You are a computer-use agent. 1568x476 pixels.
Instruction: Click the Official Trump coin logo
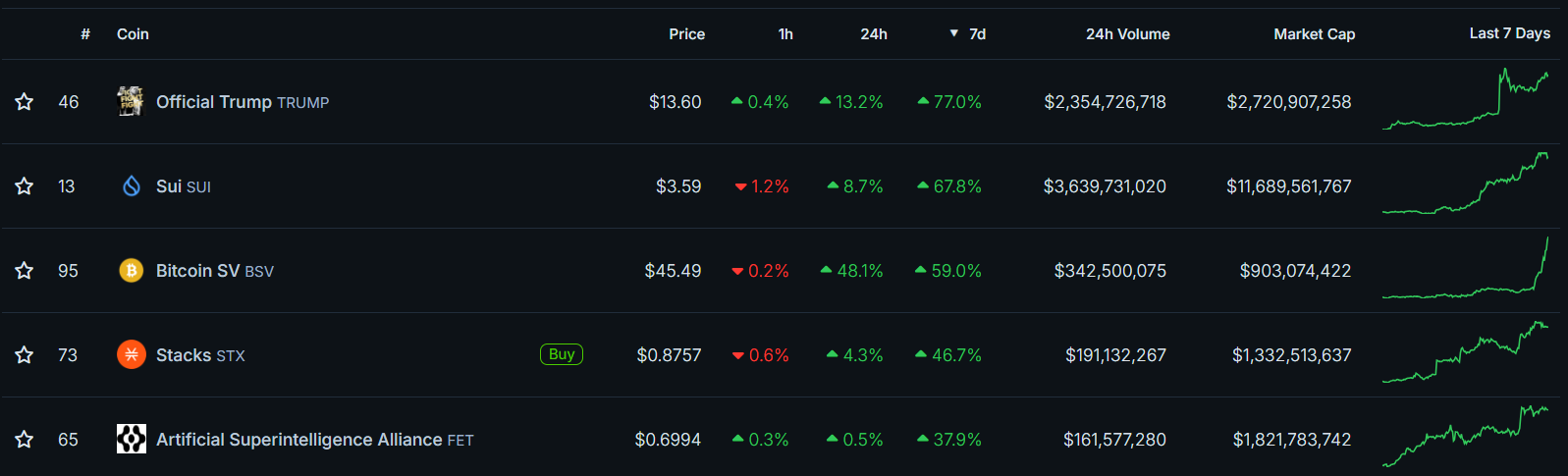pos(131,101)
